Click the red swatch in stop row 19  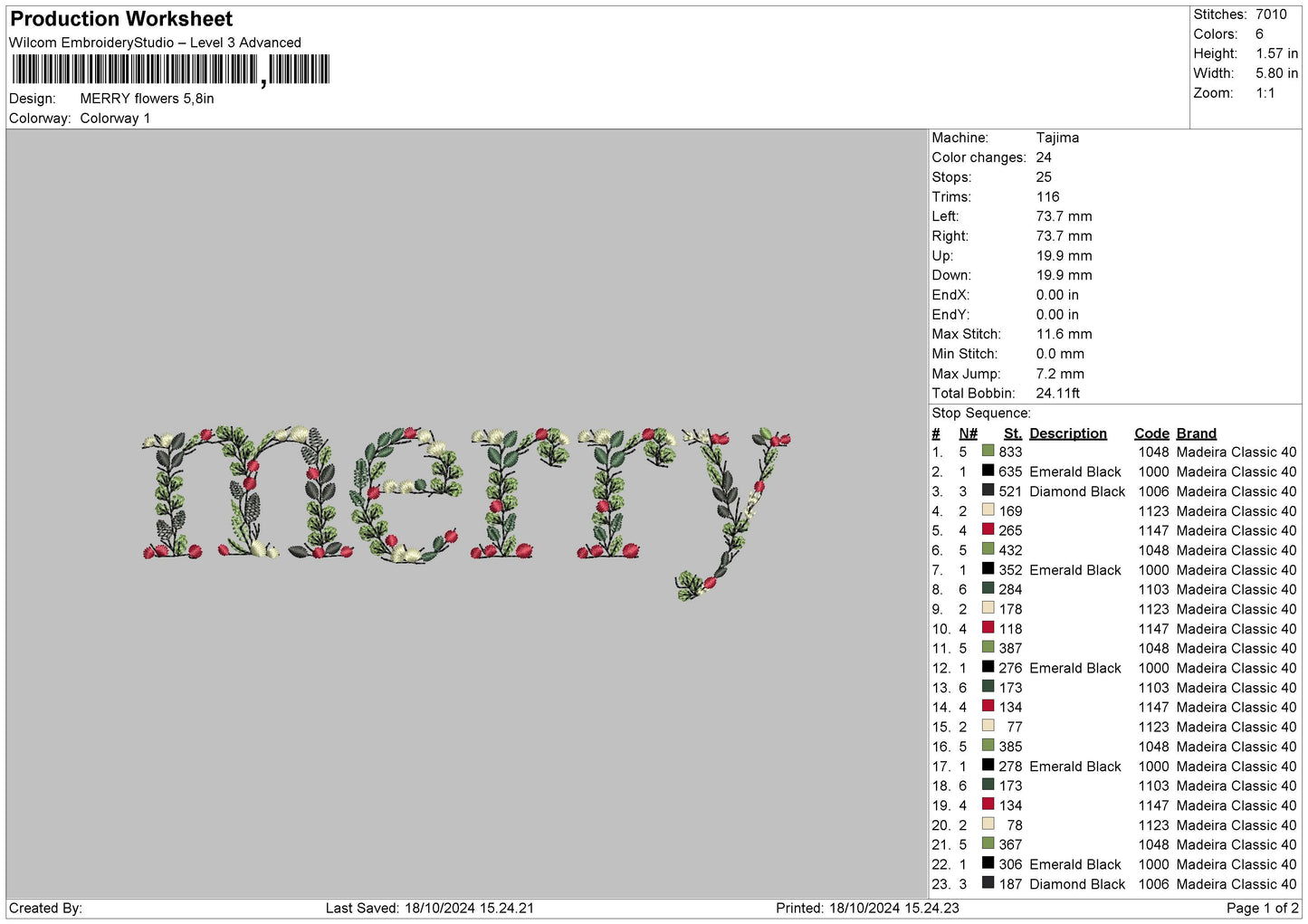point(988,804)
